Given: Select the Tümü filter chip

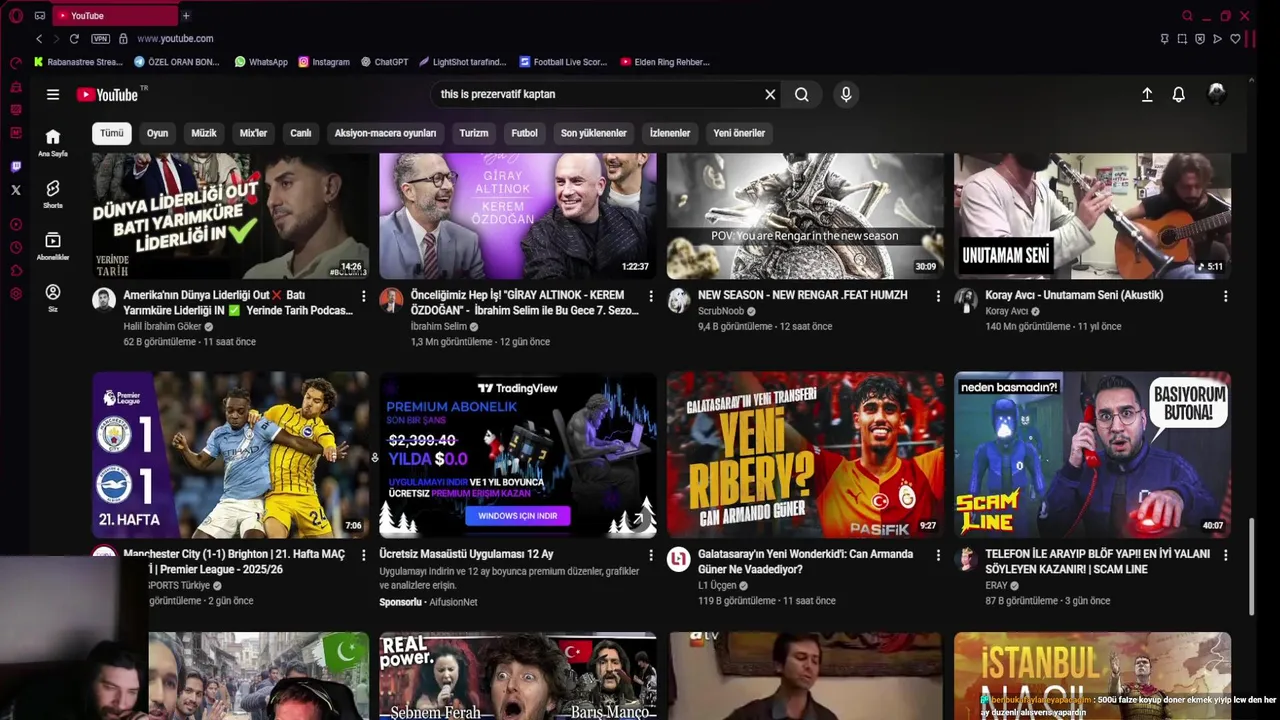Looking at the screenshot, I should point(112,133).
